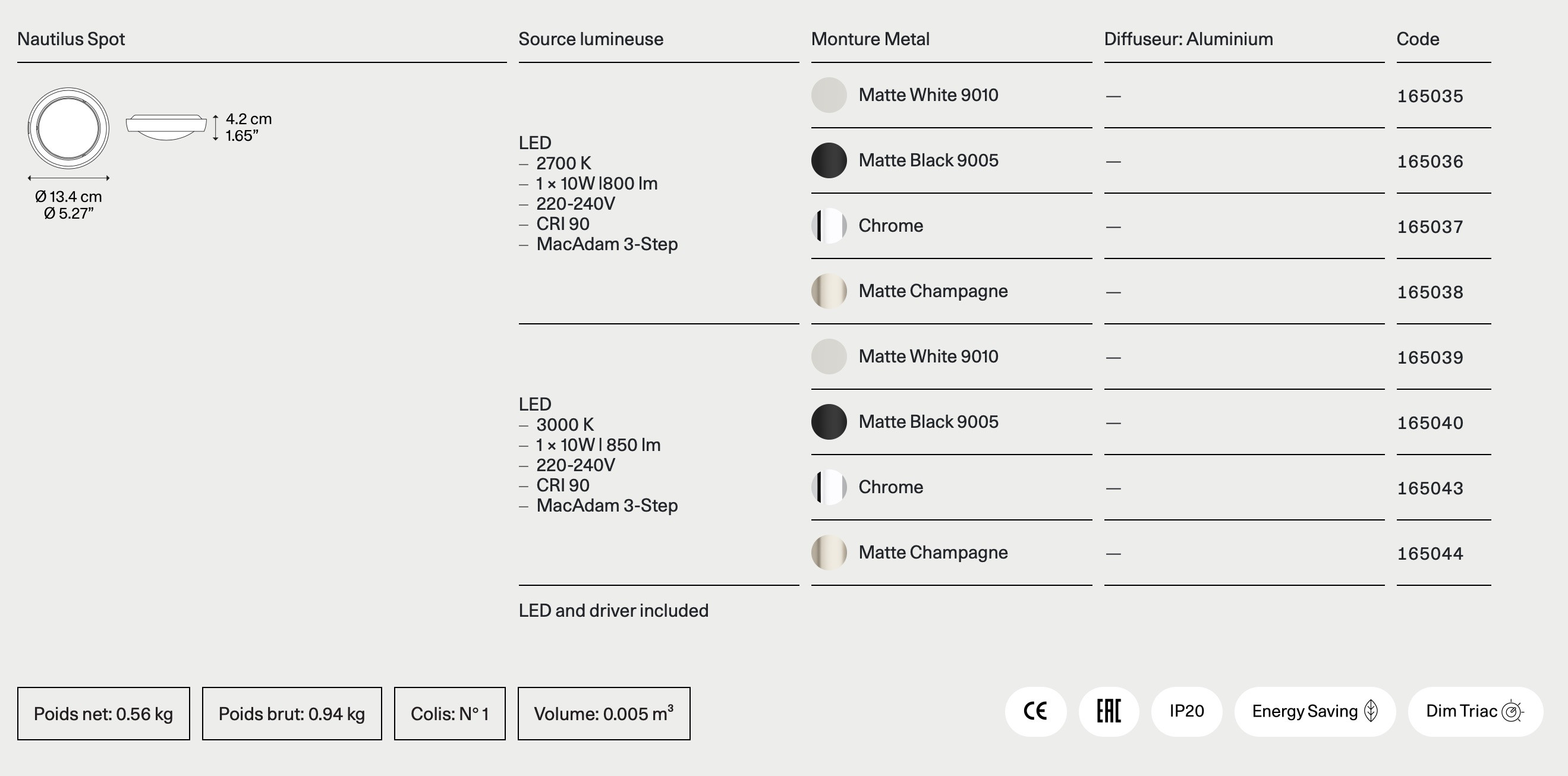Click the Source lumineuse column header
The image size is (1568, 776).
point(591,39)
